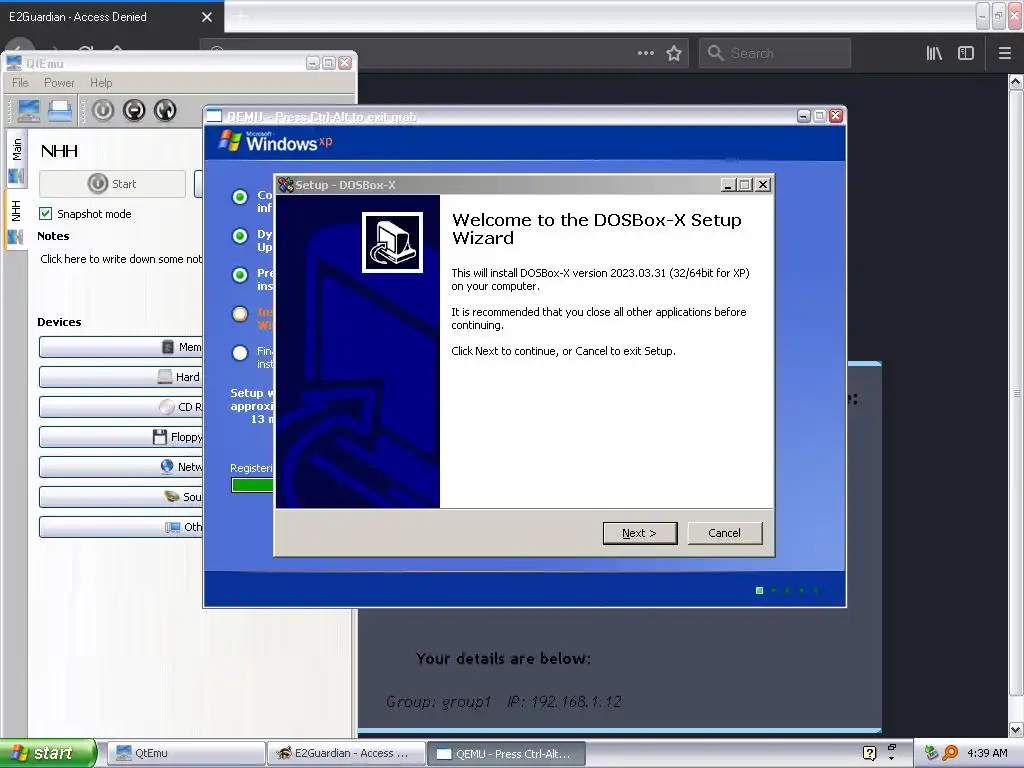Open the browser hamburger menu
Viewport: 1024px width, 768px height.
(1005, 53)
